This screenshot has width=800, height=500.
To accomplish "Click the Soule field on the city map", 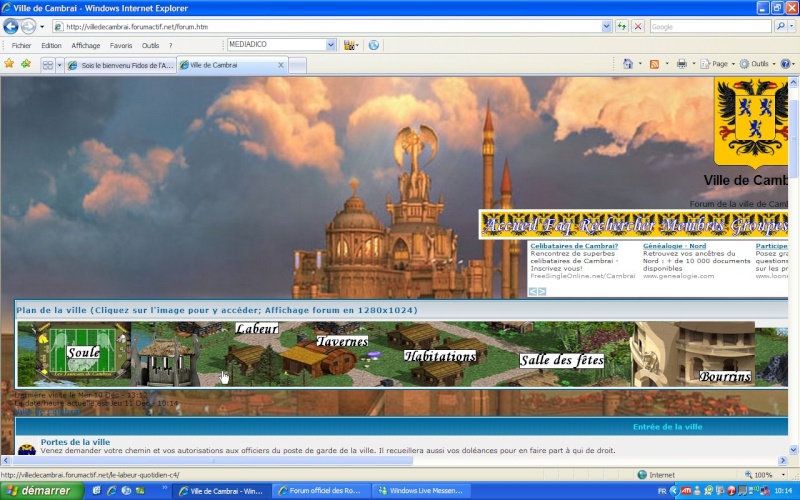I will coord(83,352).
